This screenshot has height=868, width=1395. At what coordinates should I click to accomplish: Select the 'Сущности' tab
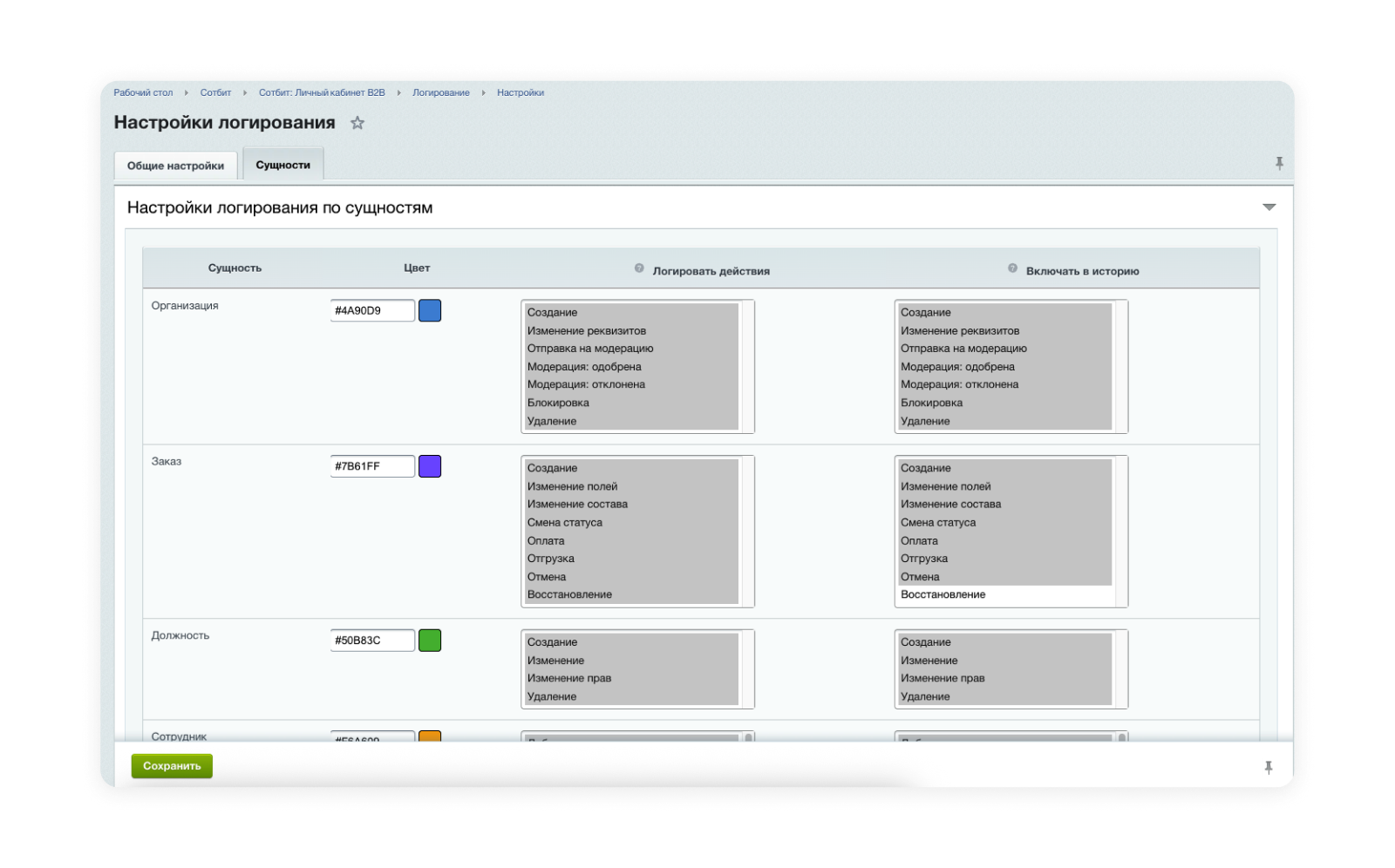point(282,165)
